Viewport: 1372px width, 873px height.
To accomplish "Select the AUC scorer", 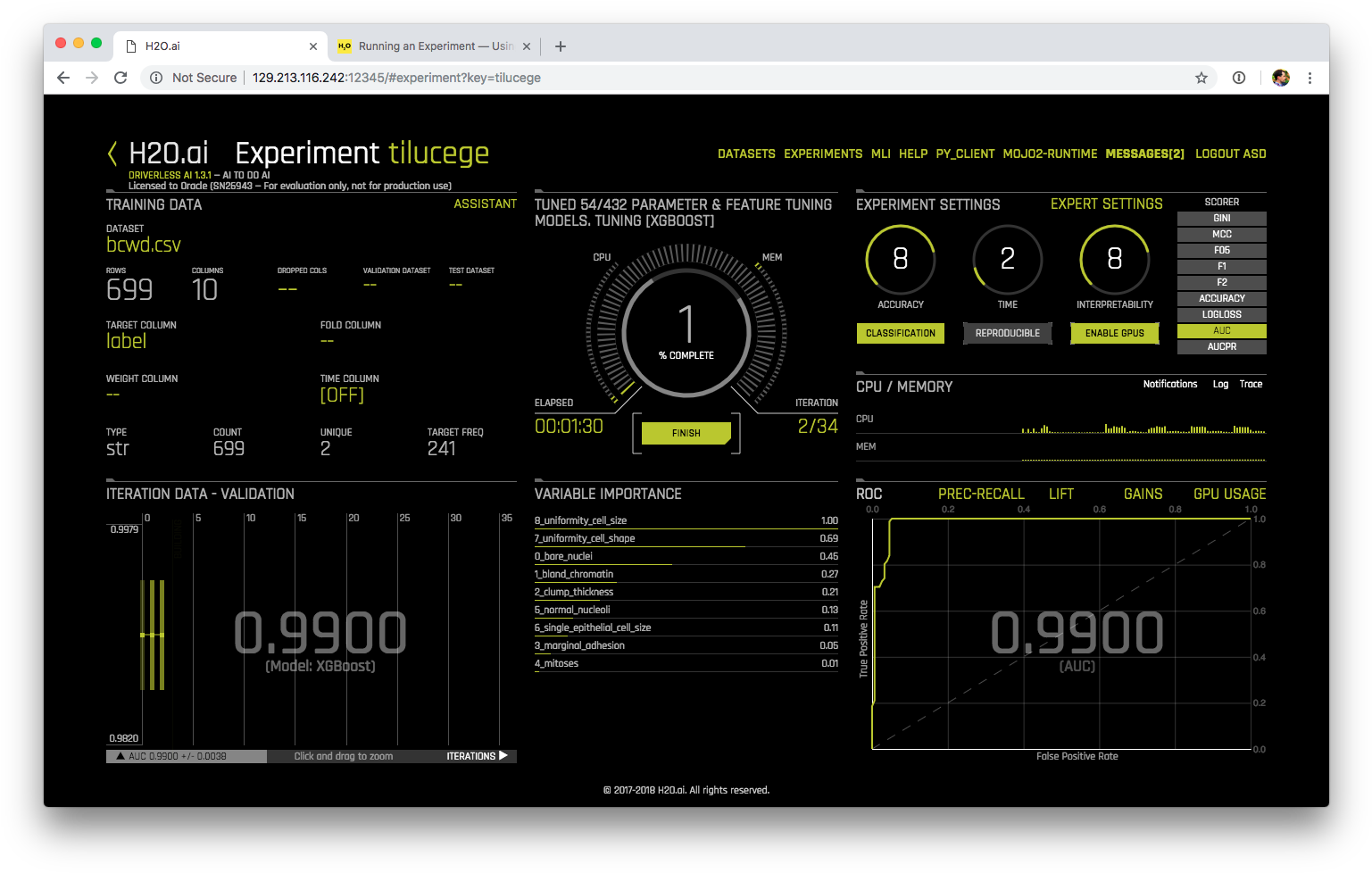I will [x=1222, y=330].
